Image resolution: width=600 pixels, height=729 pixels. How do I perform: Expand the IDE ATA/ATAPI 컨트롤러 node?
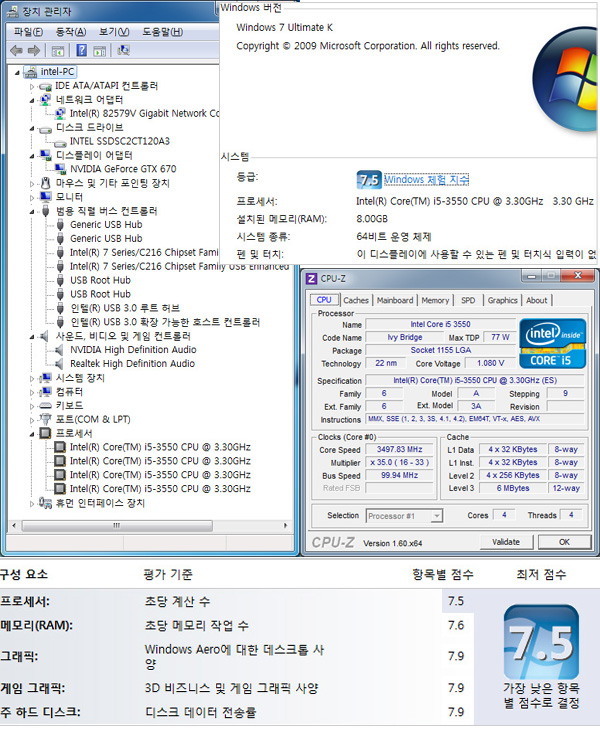click(x=32, y=86)
